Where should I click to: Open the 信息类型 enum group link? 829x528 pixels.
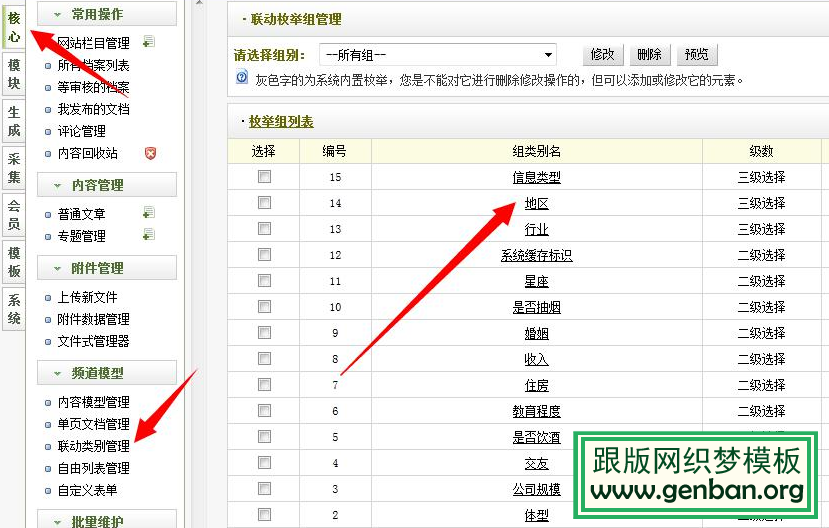pyautogui.click(x=536, y=177)
